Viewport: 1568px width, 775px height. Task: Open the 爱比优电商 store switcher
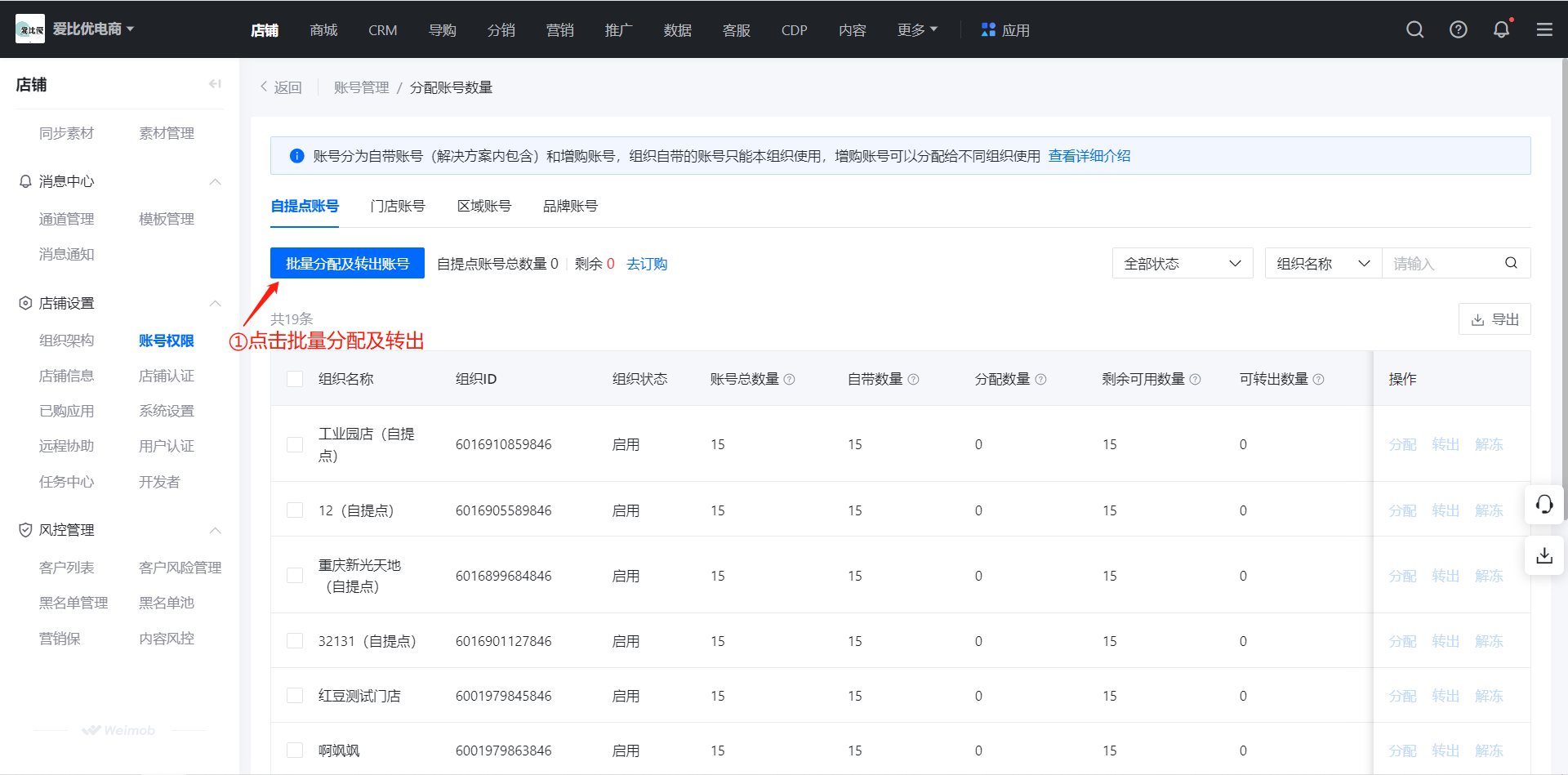tap(93, 29)
